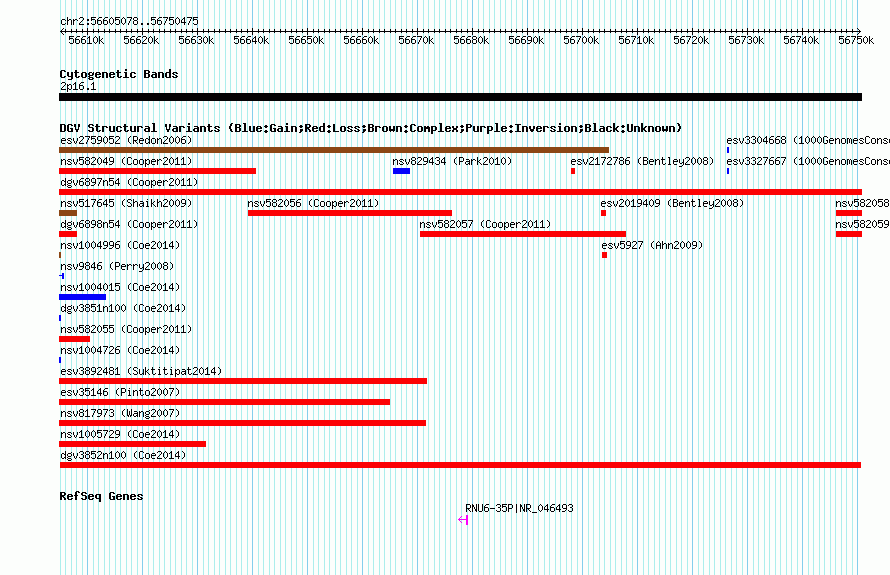
Task: Click the esv2019409 (Bentley2008) red marker
Action: 603,213
